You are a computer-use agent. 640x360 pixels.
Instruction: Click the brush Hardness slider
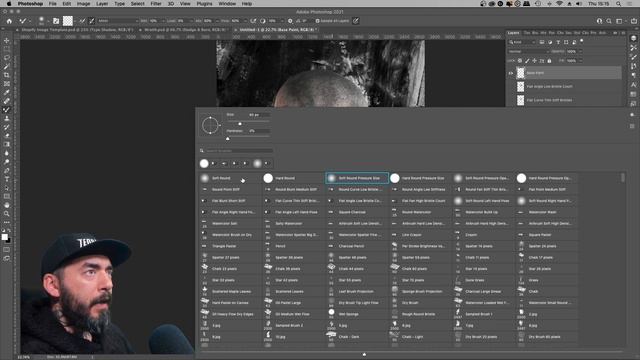pos(248,139)
